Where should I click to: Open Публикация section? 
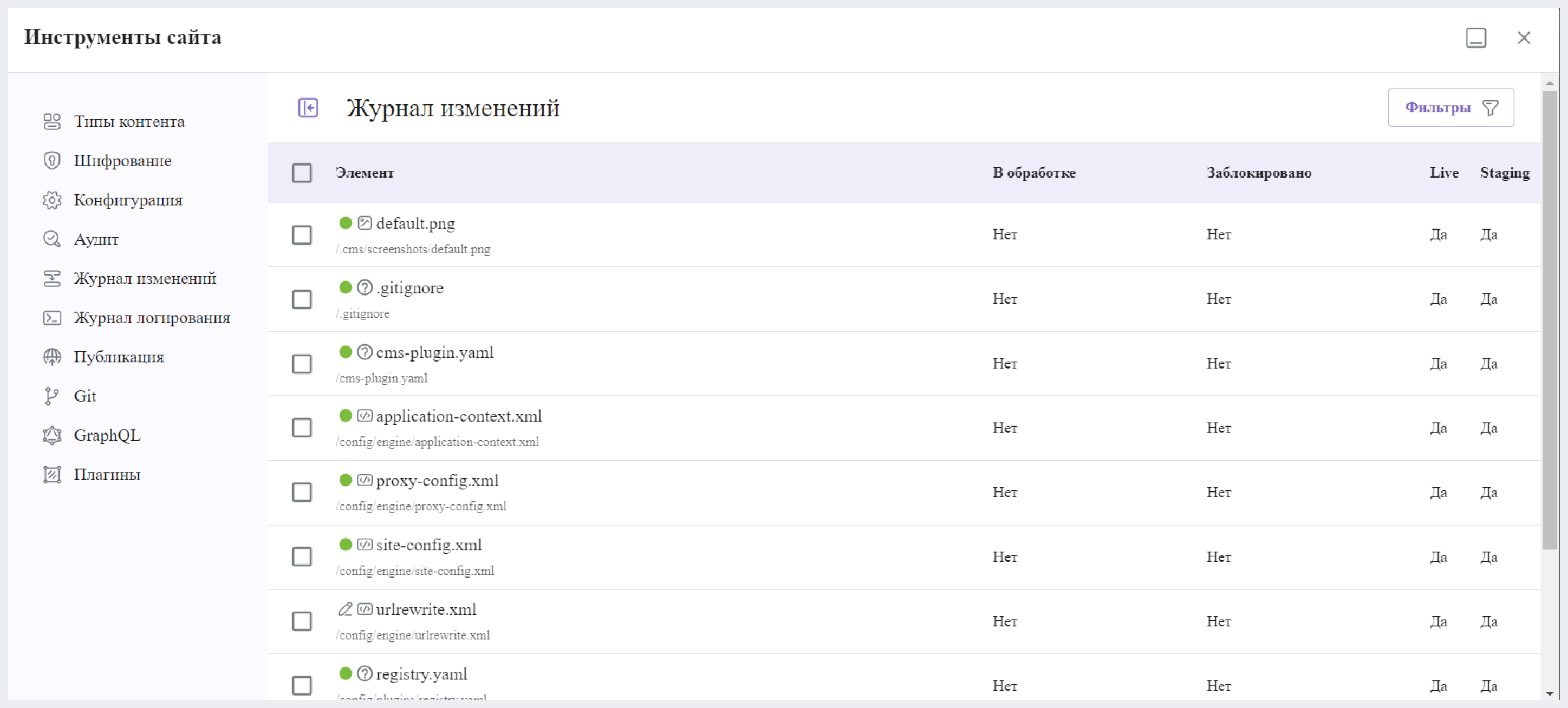119,357
